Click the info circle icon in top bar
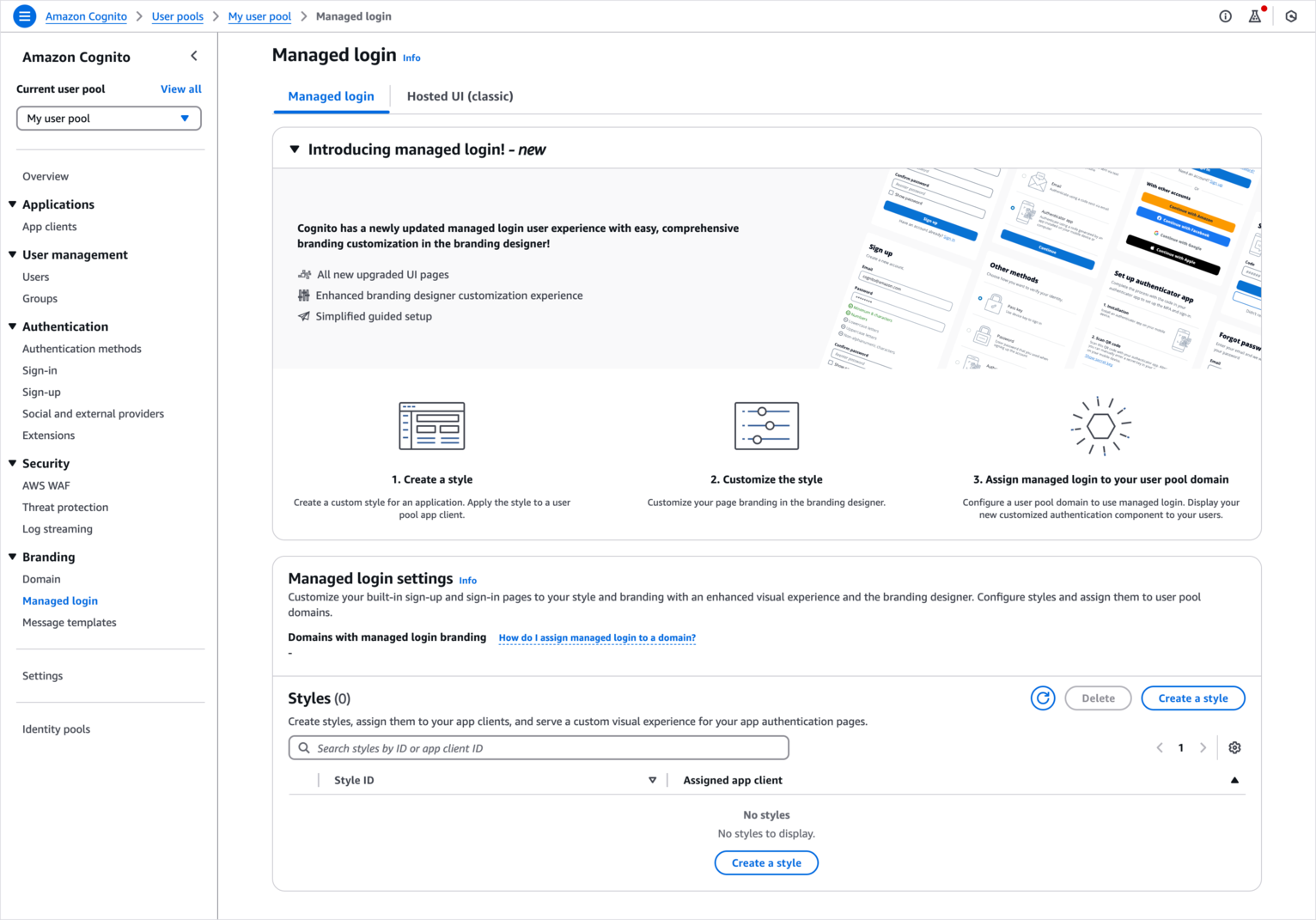This screenshot has height=920, width=1316. click(1225, 16)
